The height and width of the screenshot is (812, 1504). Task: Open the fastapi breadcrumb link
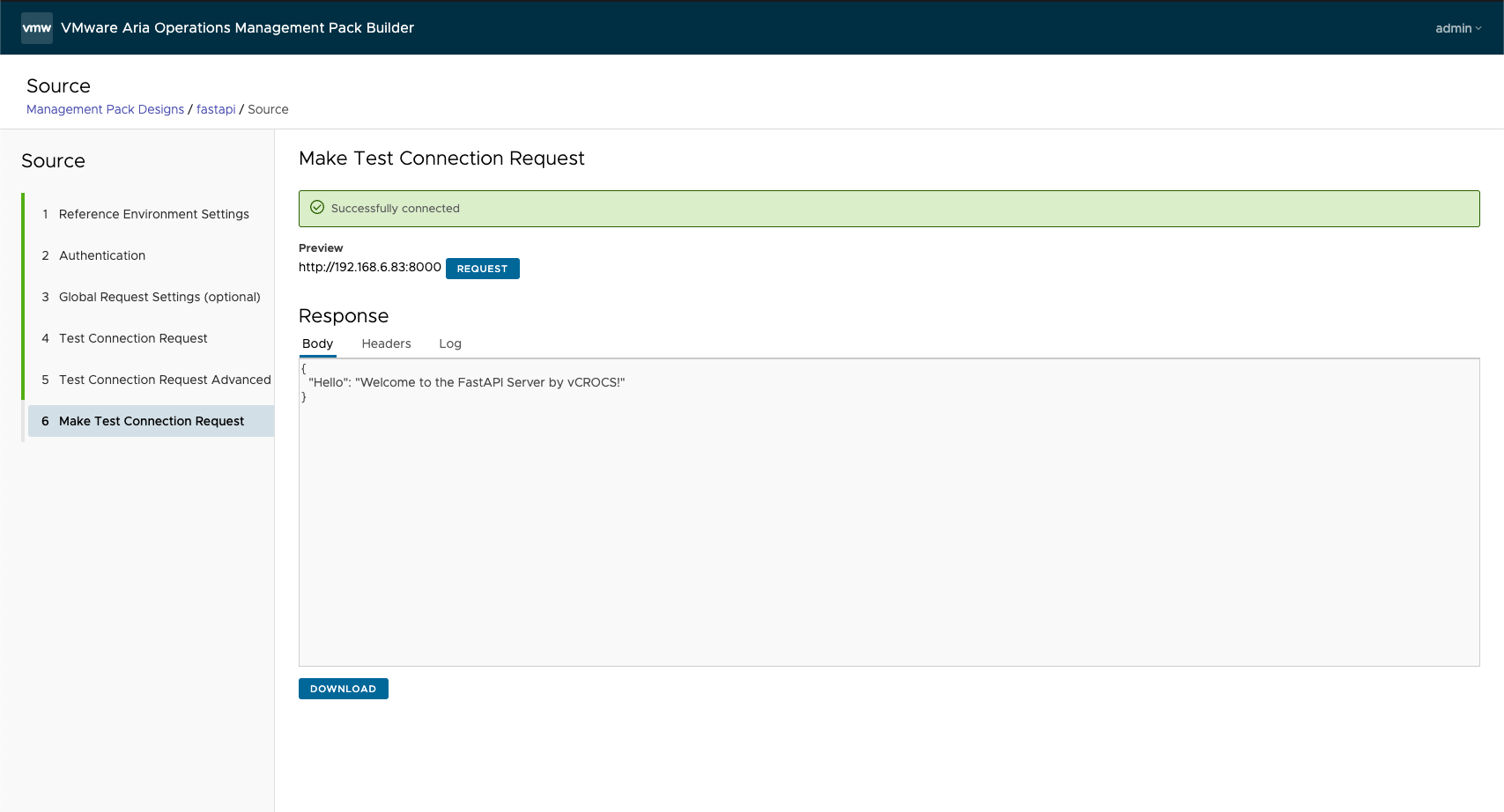click(216, 109)
